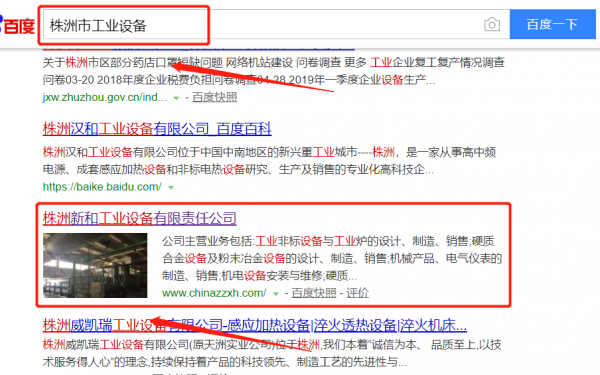Open 百度快照 for the chinazzxh.com result
600x375 pixels.
click(x=314, y=293)
